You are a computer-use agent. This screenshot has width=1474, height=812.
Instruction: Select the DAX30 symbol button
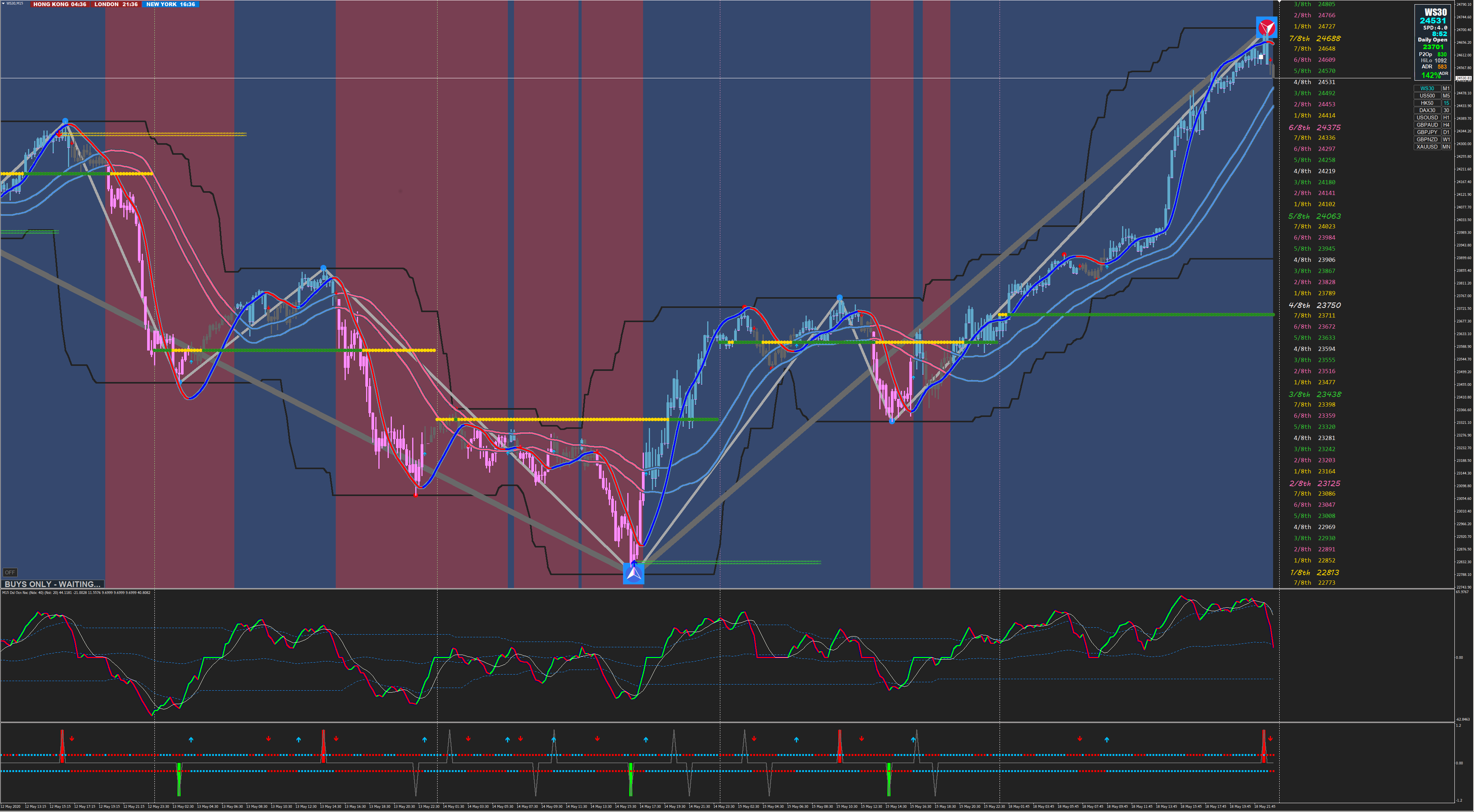[x=1427, y=110]
